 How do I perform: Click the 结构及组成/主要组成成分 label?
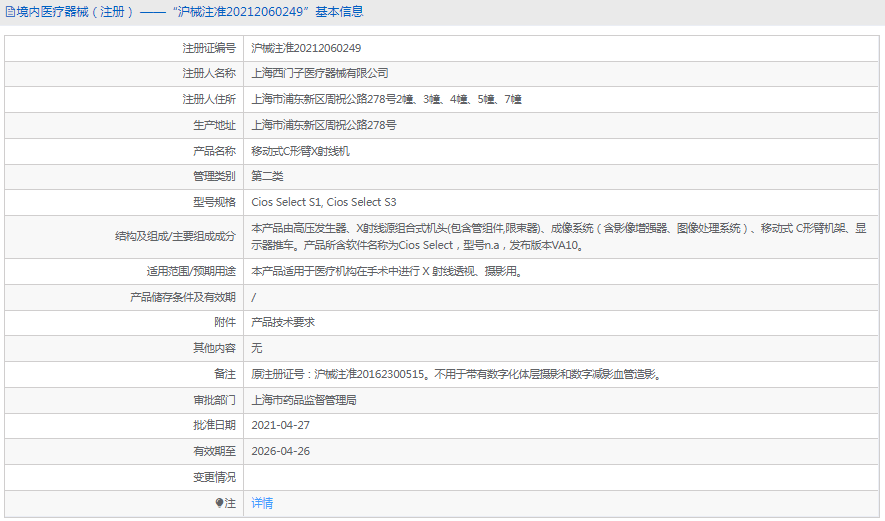pos(175,237)
